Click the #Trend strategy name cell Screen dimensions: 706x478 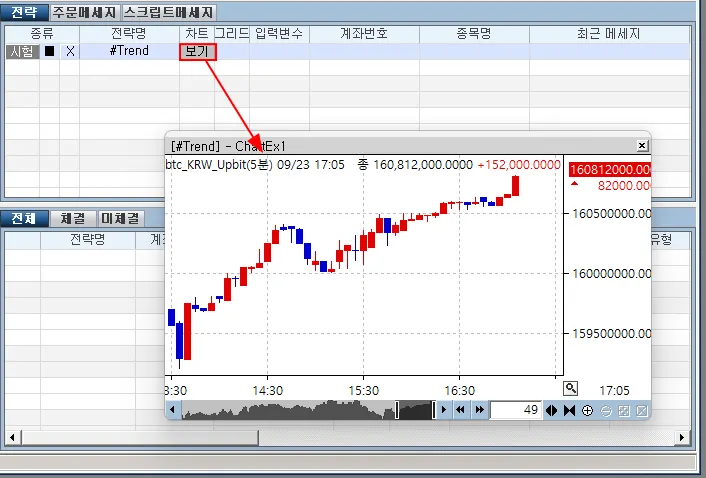coord(129,51)
